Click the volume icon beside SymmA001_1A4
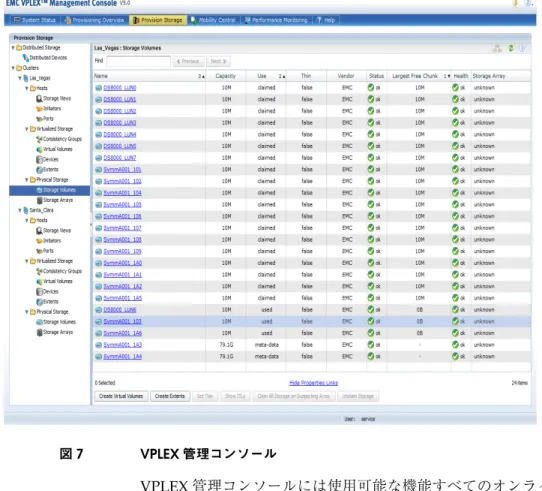The width and height of the screenshot is (542, 491). pyautogui.click(x=99, y=357)
